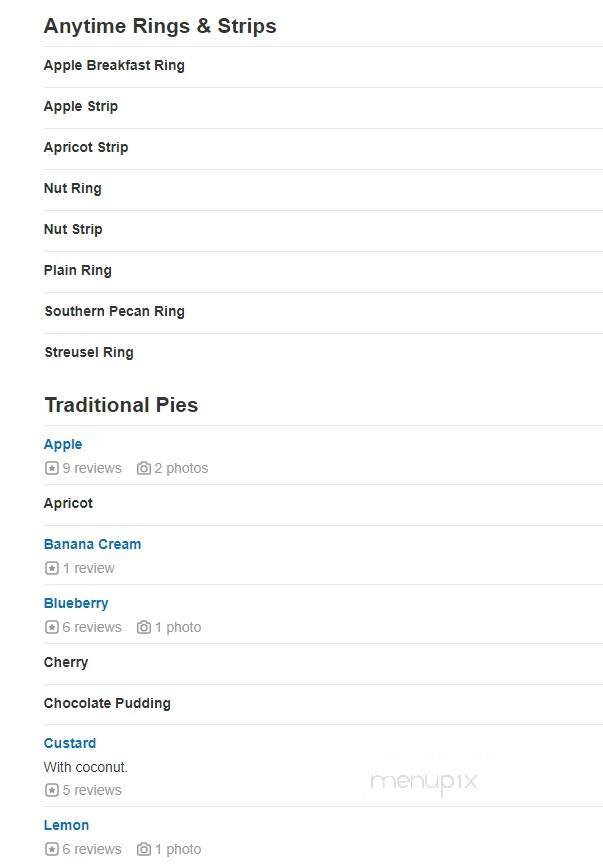Click the menupix watermark text

[x=424, y=783]
